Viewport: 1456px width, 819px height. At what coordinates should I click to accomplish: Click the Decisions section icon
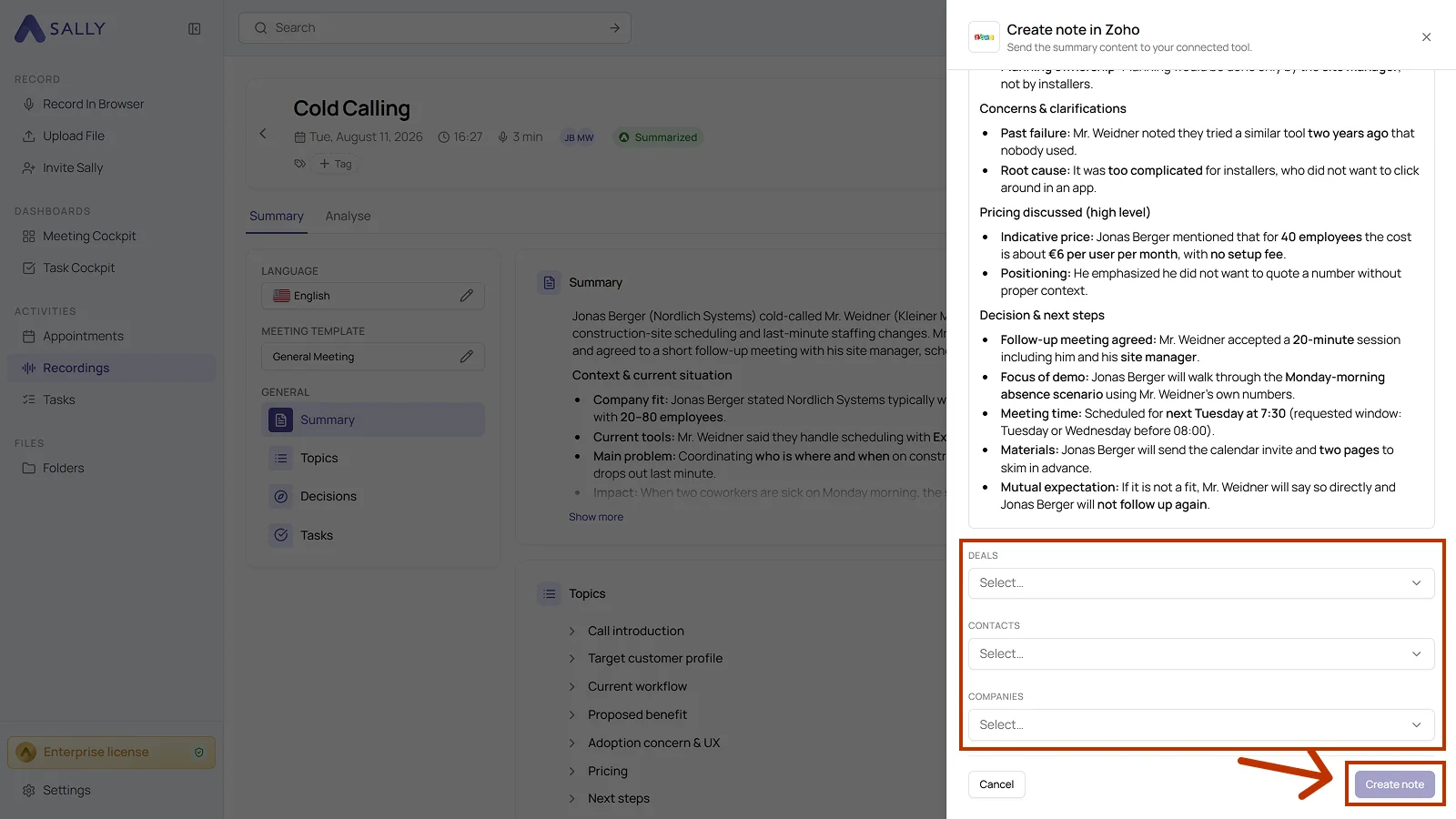[281, 497]
